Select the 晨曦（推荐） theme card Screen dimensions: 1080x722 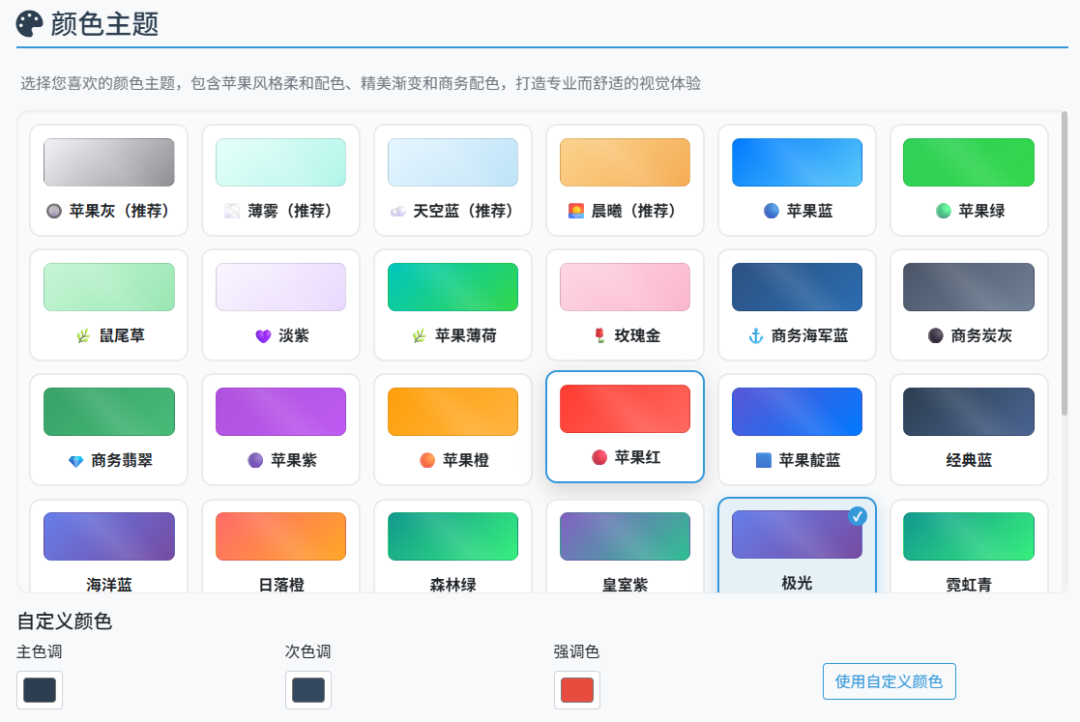(625, 180)
